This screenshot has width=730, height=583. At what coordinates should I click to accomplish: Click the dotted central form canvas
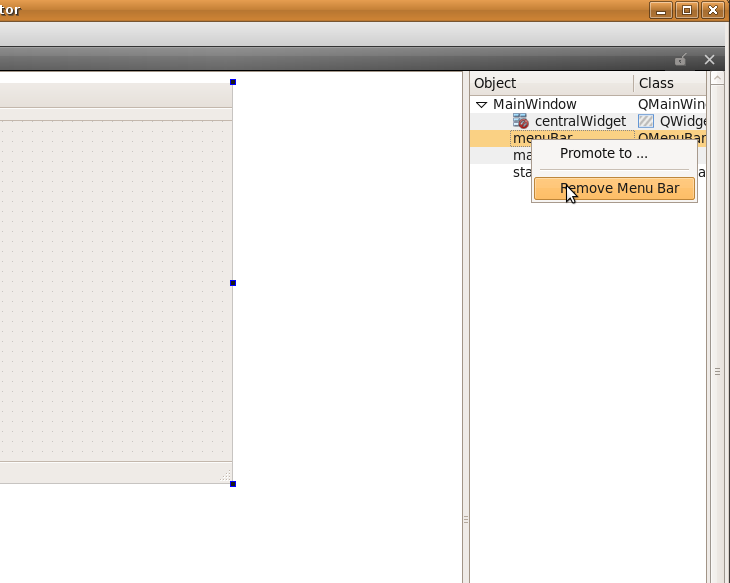pos(115,290)
